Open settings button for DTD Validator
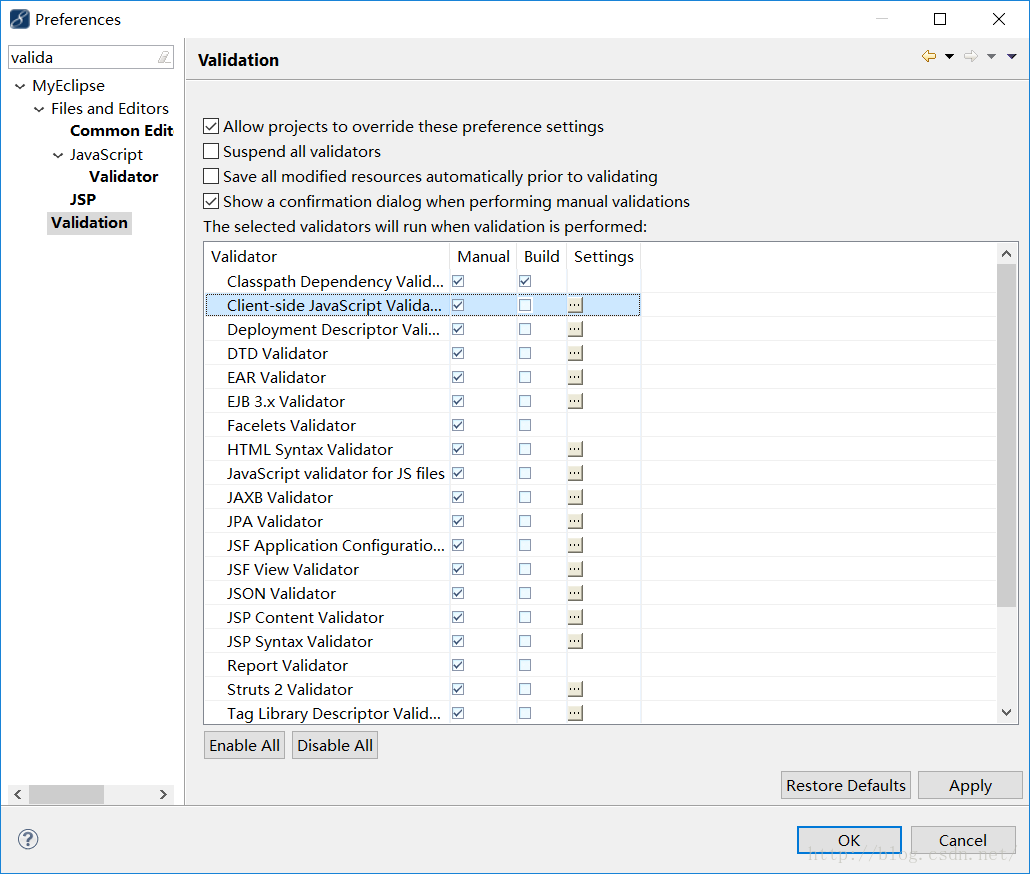 pos(575,353)
